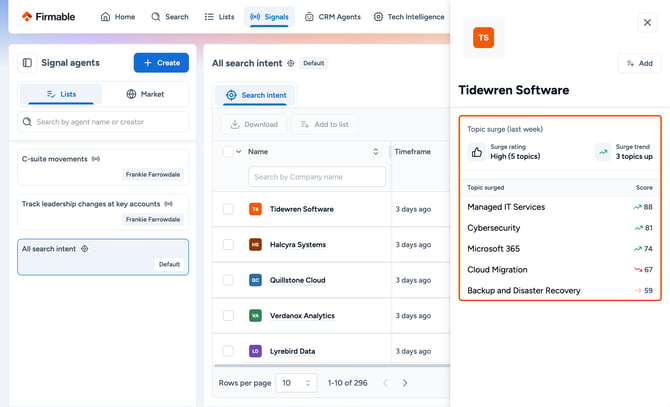Screen dimensions: 670x407
Task: Click the Halcyra Systems logo icon
Action: tap(255, 244)
